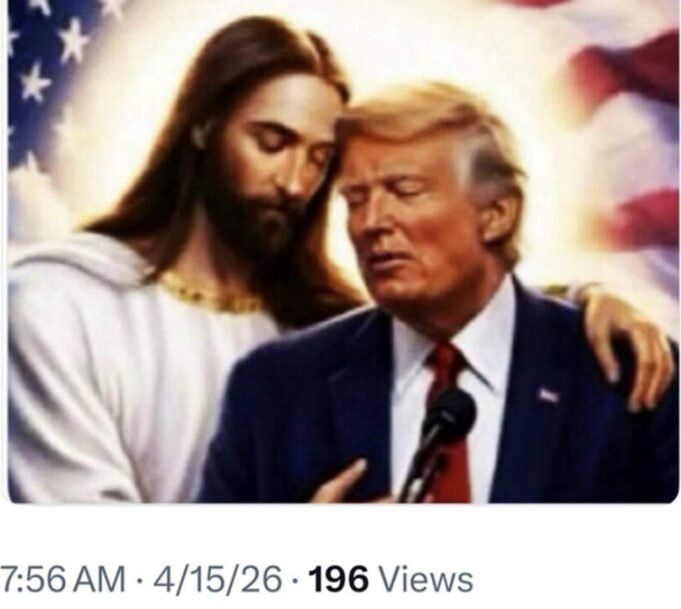This screenshot has width=681, height=609.
Task: Click the flag lapel pin on the suit
Action: [x=549, y=395]
